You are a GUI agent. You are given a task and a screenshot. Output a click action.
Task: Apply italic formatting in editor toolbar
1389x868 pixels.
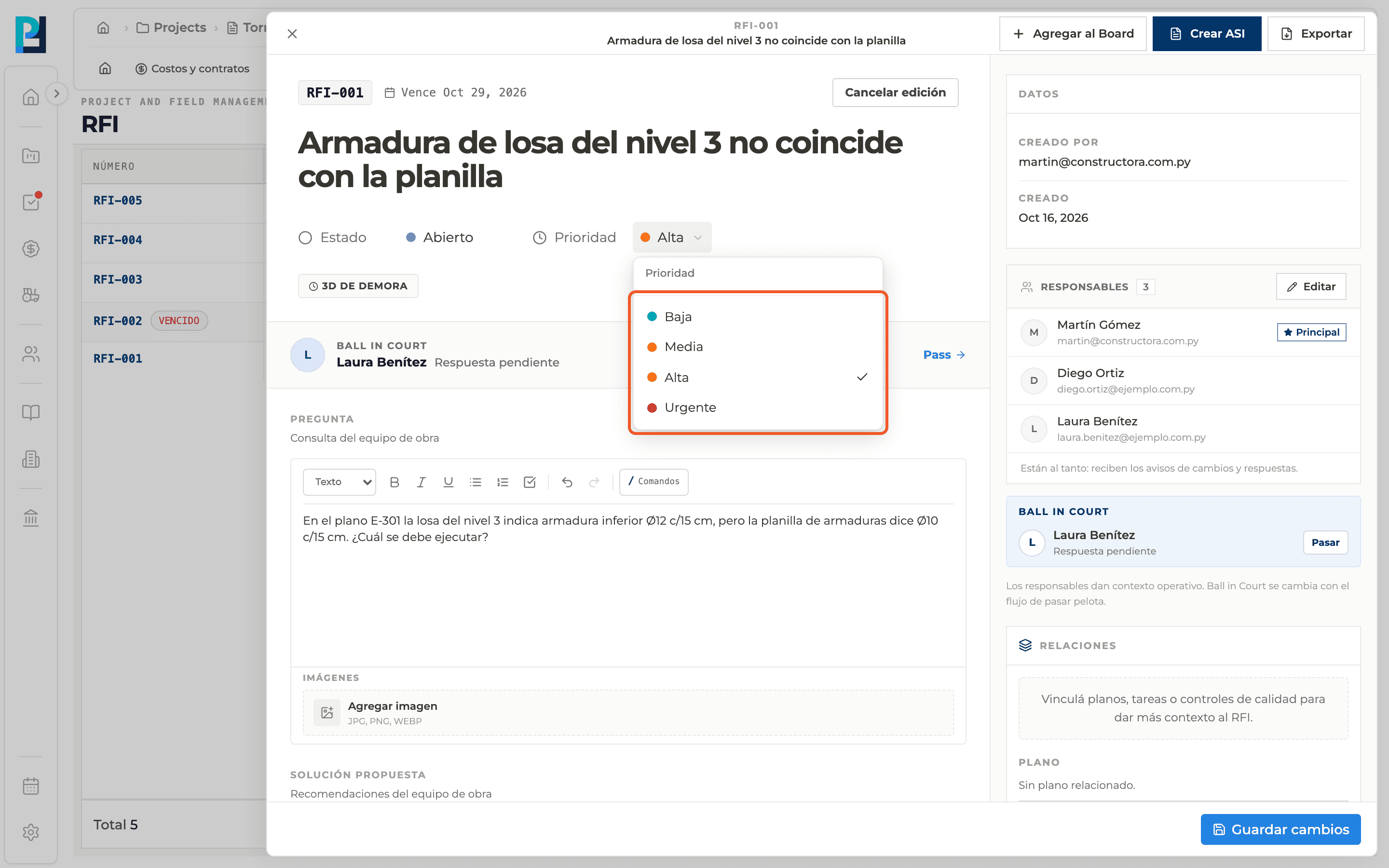[422, 482]
